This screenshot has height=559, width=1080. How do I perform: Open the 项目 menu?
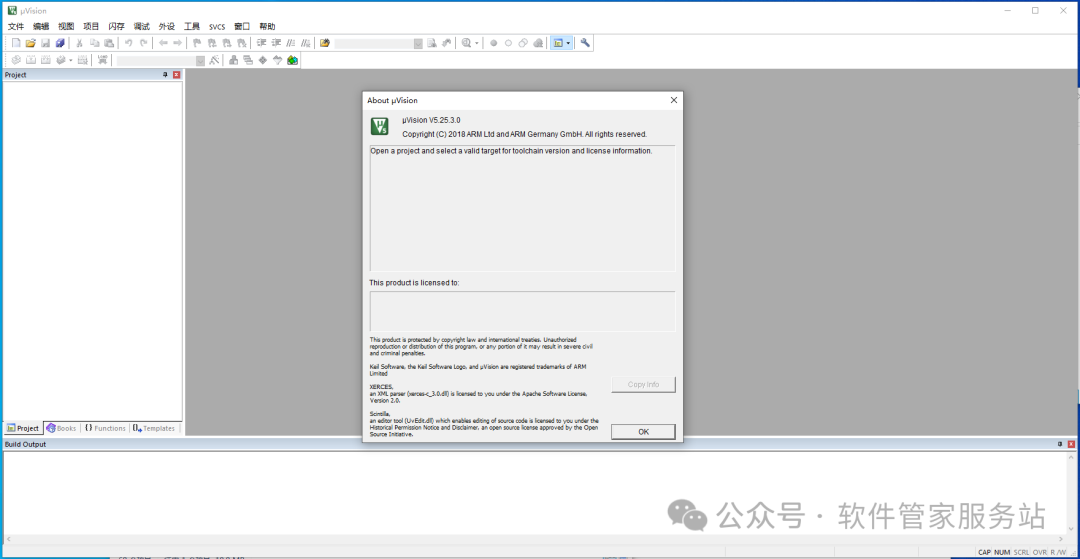91,26
